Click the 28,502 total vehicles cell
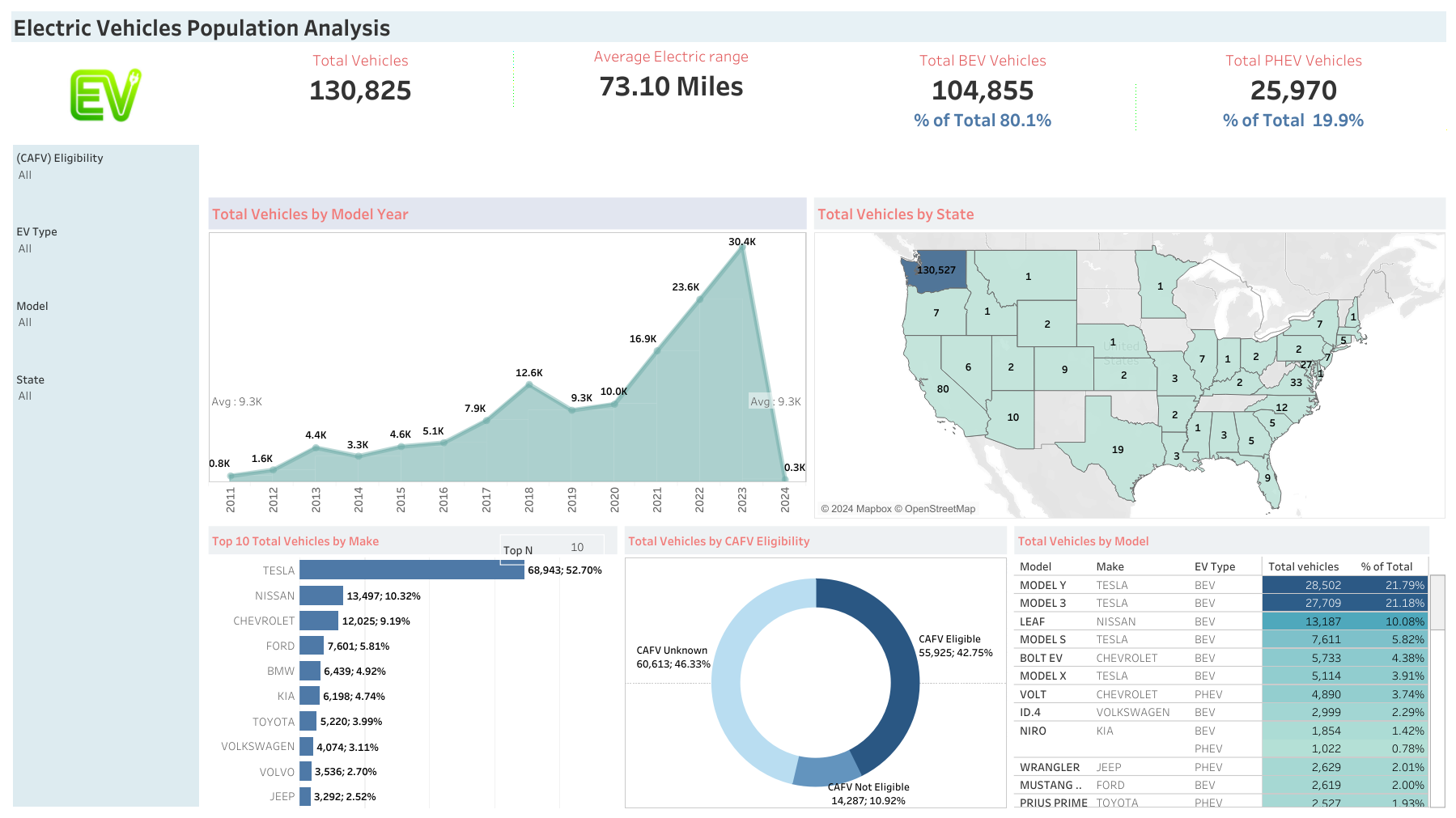The height and width of the screenshot is (818, 1456). (1304, 585)
